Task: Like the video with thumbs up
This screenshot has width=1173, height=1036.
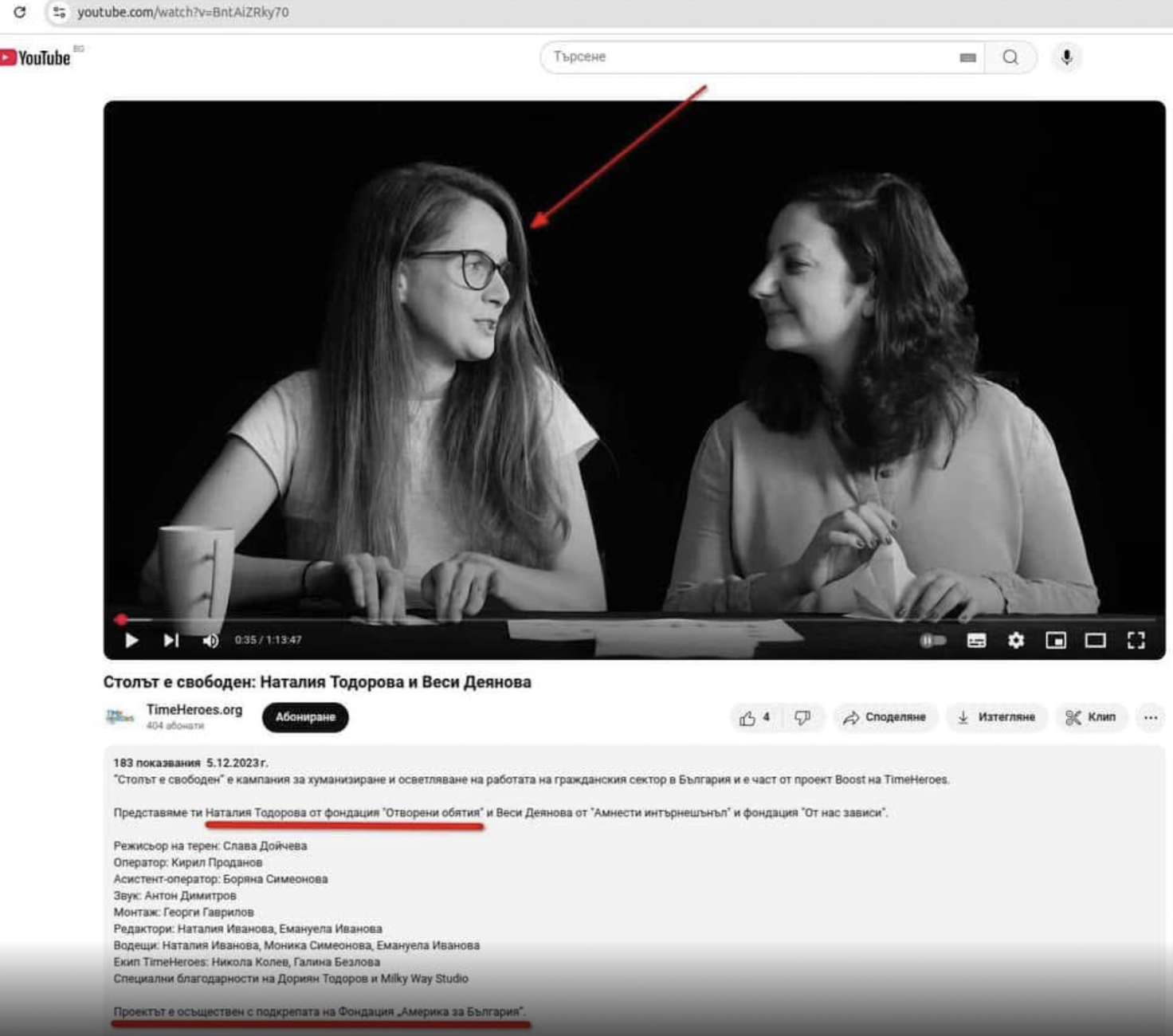Action: (755, 717)
